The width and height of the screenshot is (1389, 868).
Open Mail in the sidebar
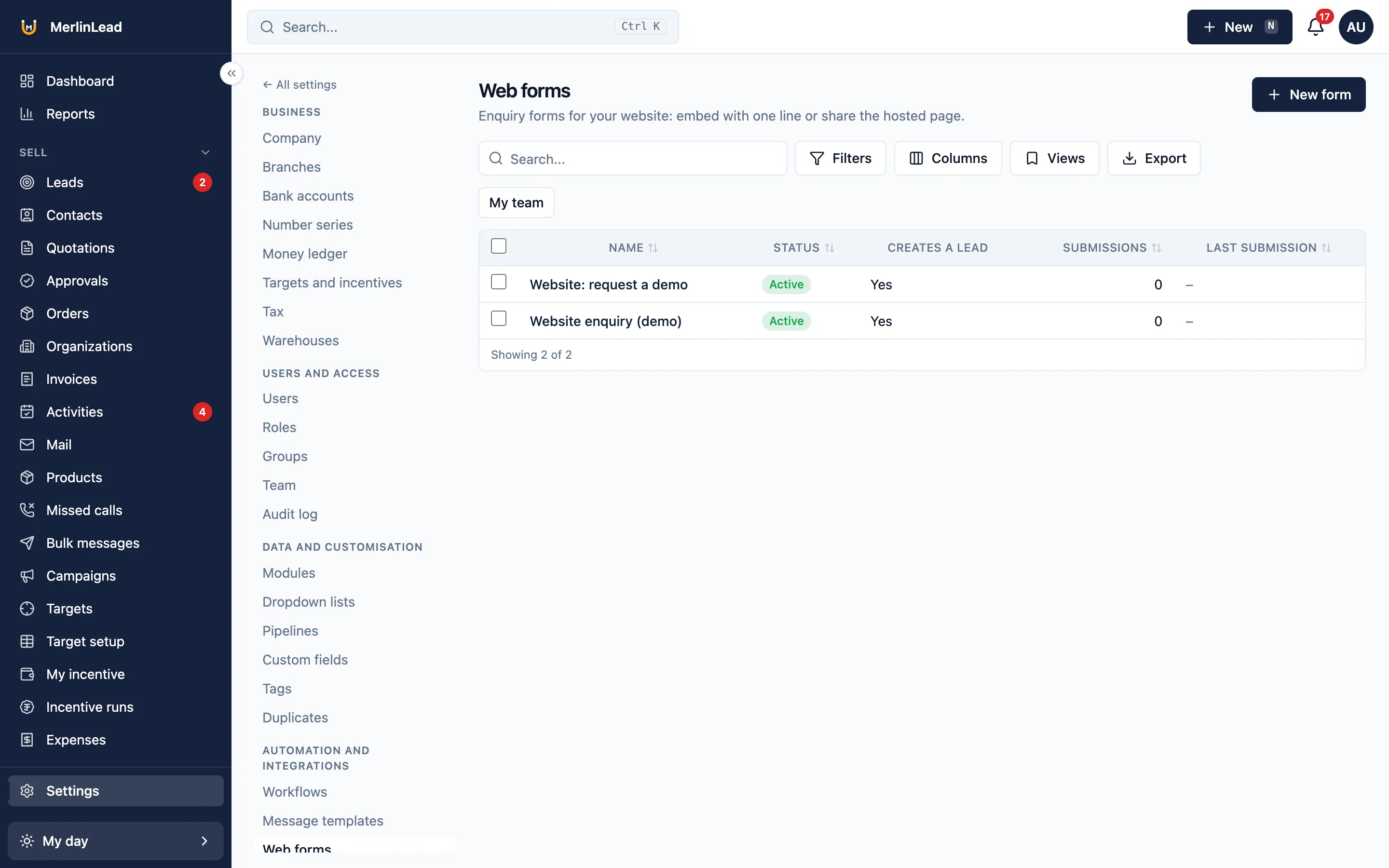click(x=115, y=444)
